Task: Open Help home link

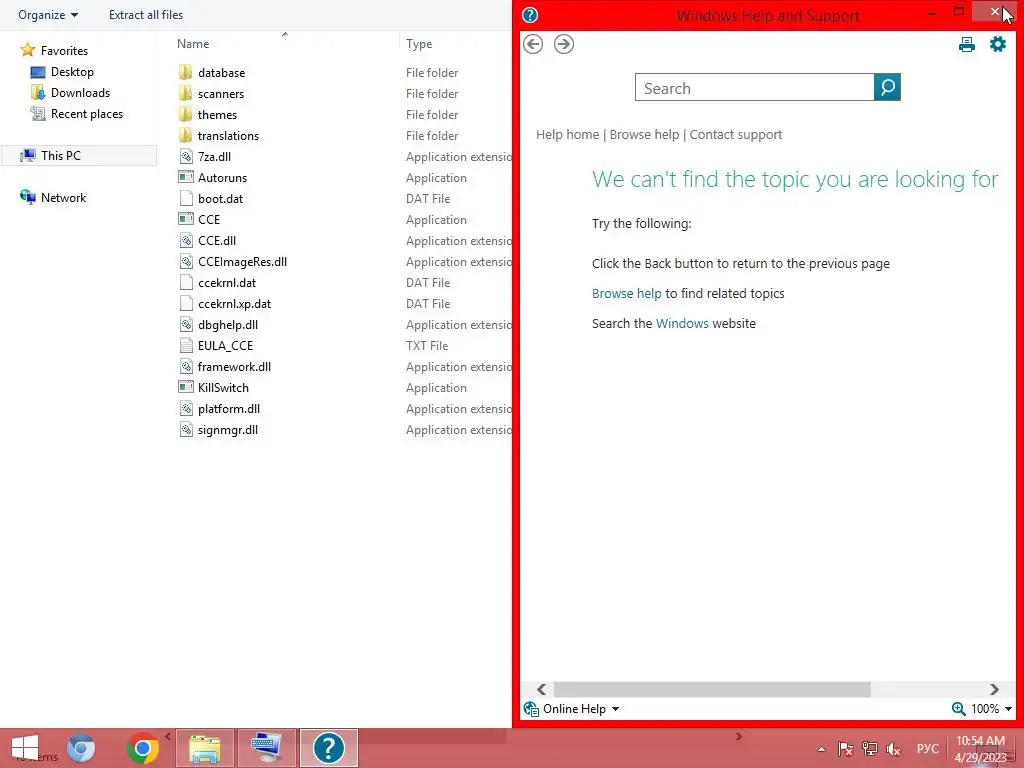Action: coord(568,135)
